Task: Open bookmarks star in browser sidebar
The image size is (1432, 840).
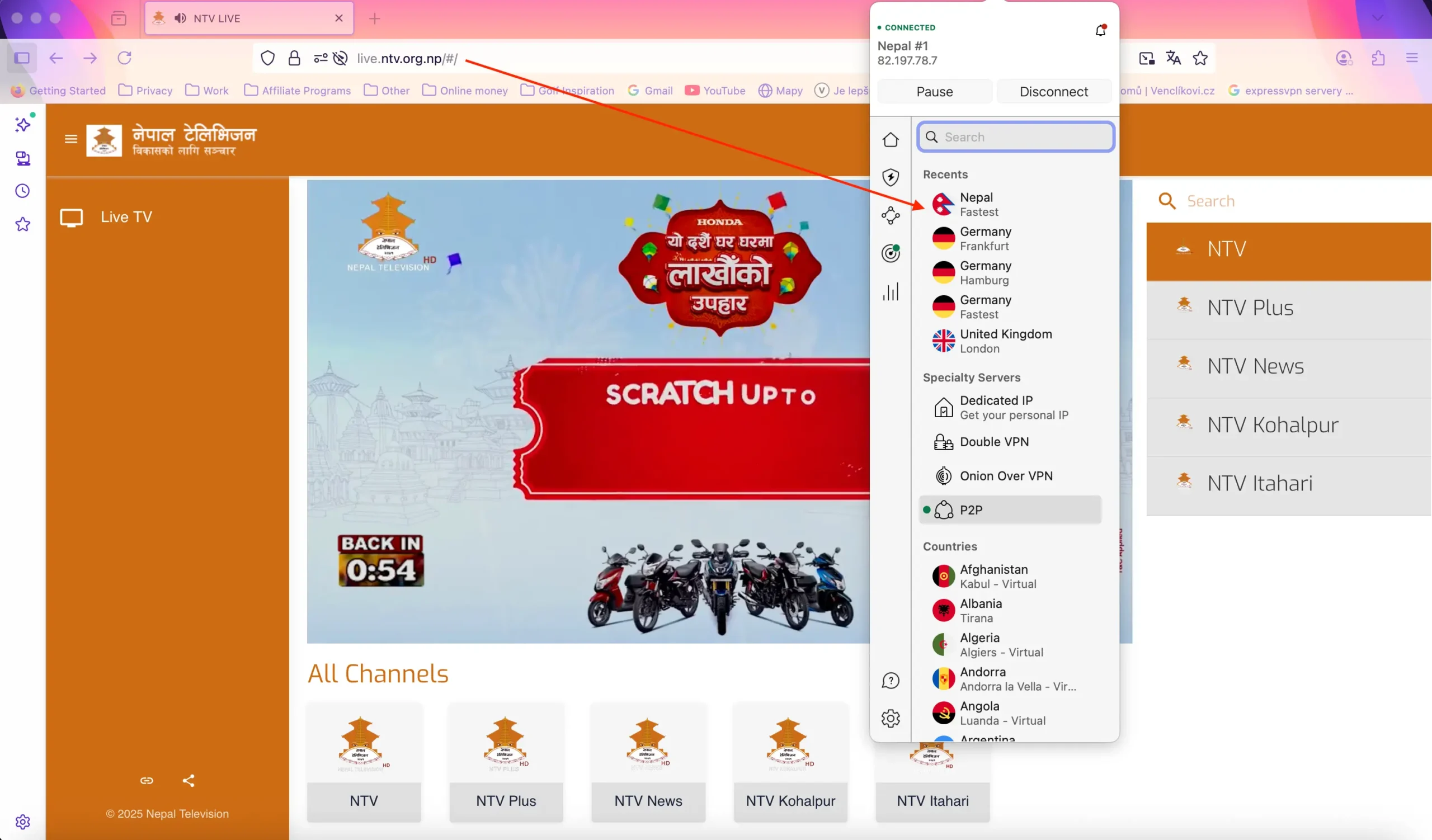Action: click(x=23, y=224)
